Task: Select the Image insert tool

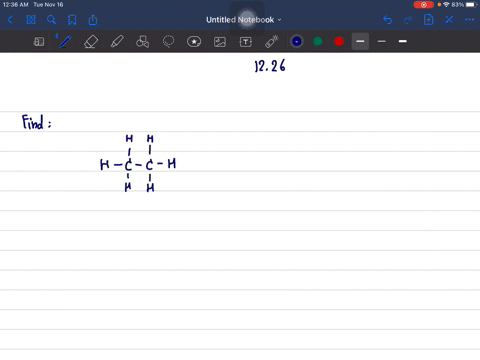Action: 220,42
